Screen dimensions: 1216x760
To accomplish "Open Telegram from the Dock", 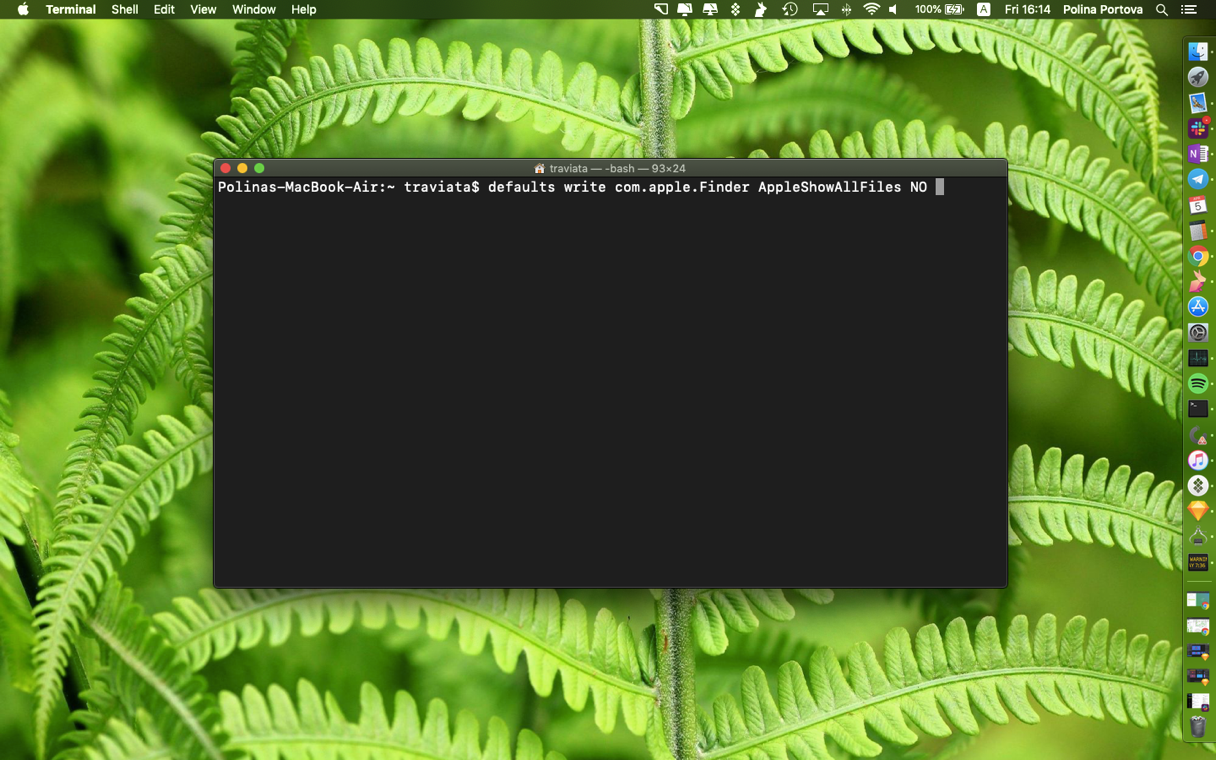I will (x=1198, y=179).
